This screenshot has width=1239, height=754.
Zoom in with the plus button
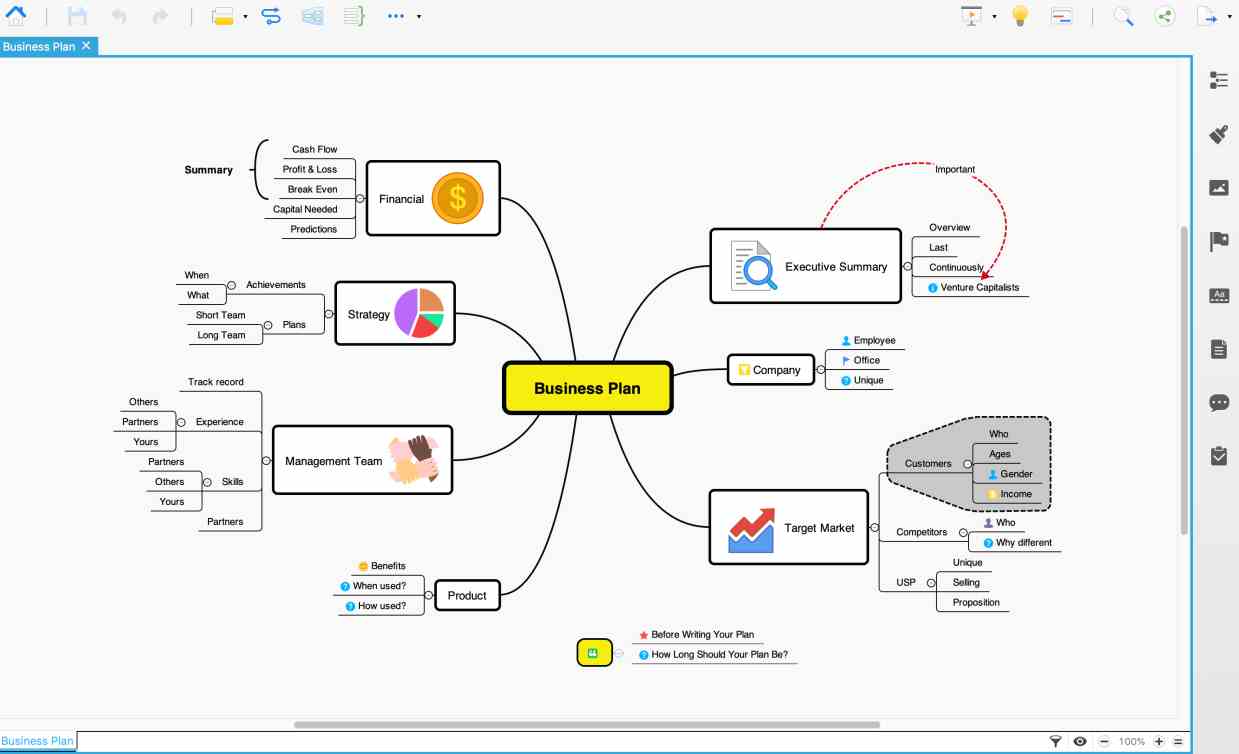tap(1158, 742)
